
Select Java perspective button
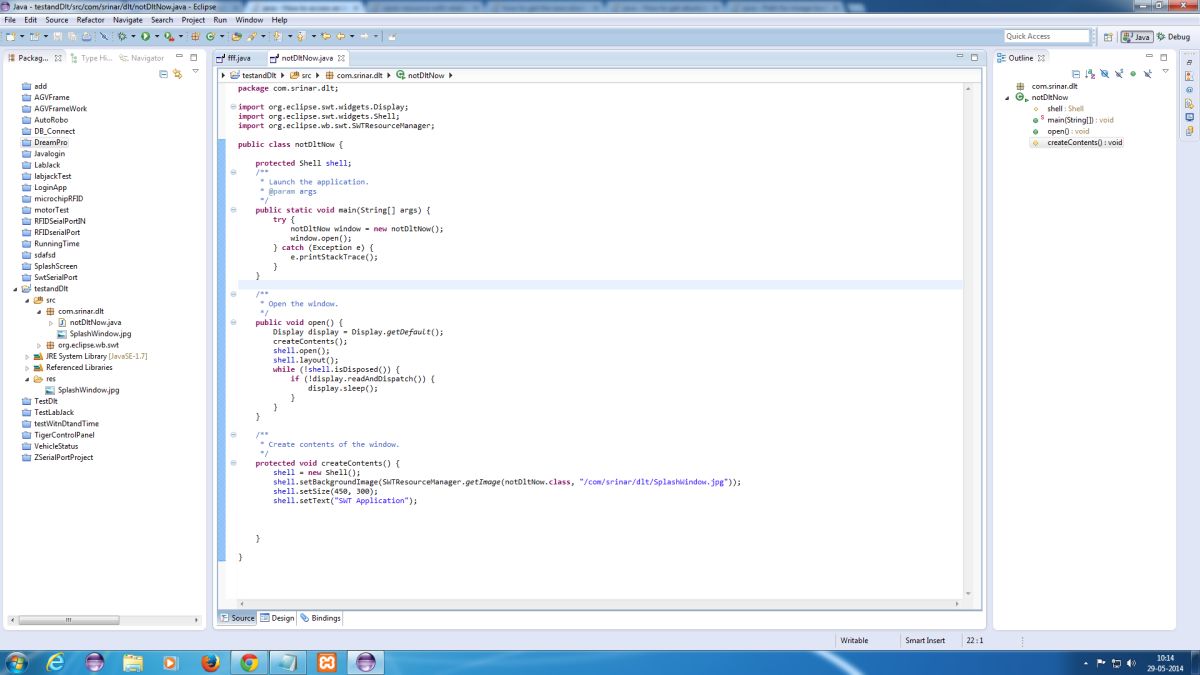click(1136, 37)
